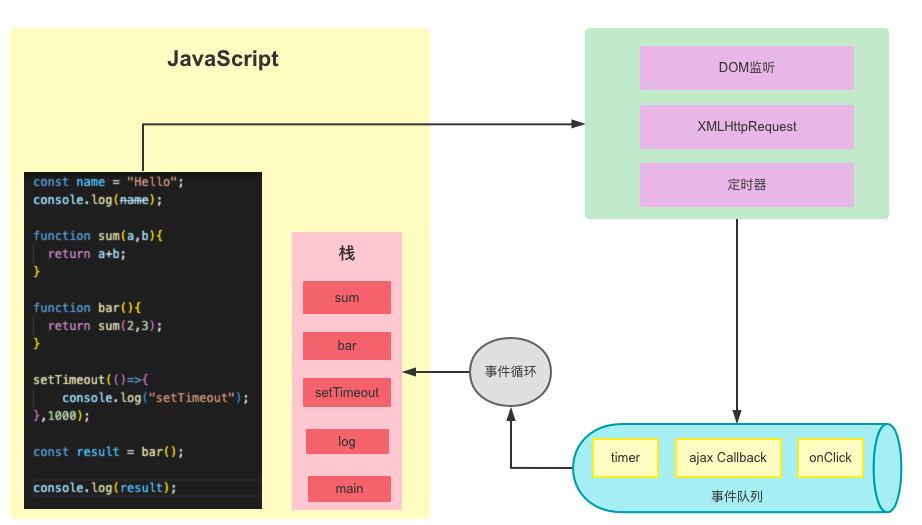
Task: Select the onClick queue item
Action: [x=830, y=458]
